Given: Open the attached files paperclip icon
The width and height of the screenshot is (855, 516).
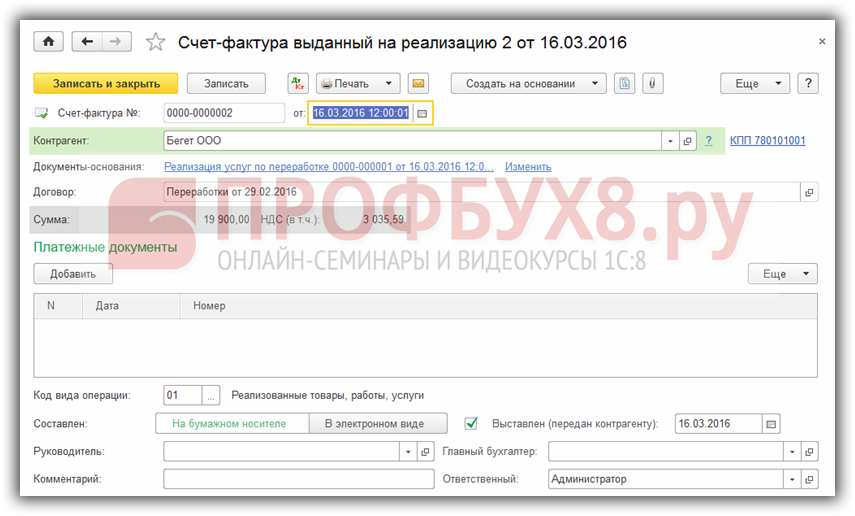Looking at the screenshot, I should [x=650, y=84].
